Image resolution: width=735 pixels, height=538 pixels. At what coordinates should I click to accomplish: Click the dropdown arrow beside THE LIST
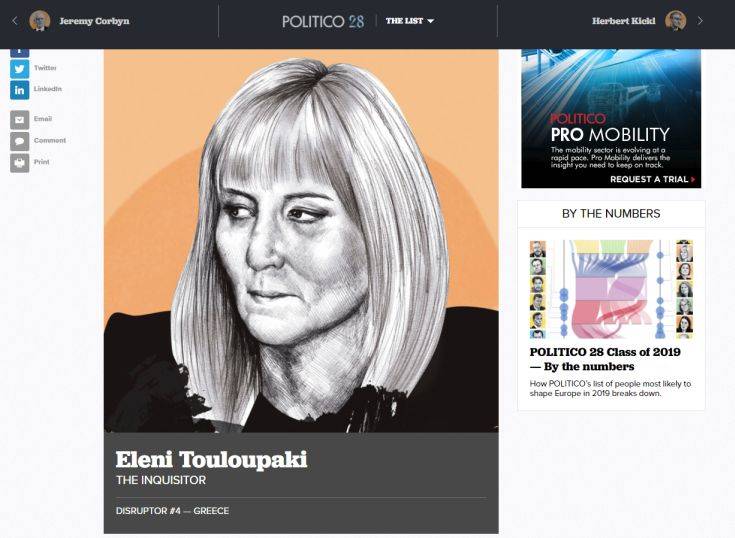pos(430,21)
